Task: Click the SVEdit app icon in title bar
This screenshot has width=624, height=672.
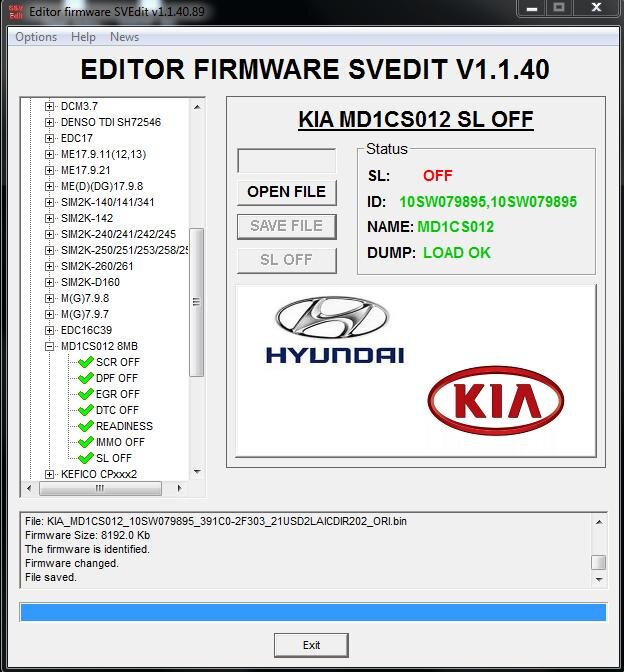Action: tap(16, 12)
